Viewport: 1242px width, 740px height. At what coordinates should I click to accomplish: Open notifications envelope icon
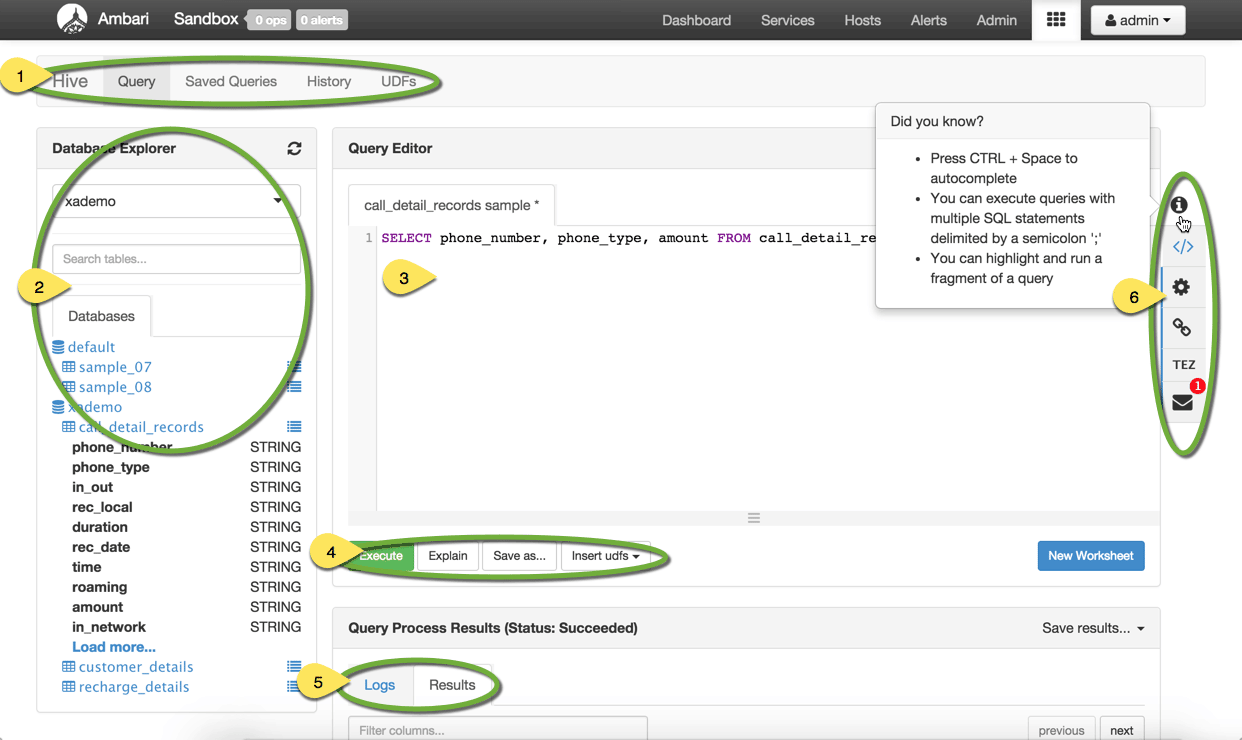[x=1183, y=402]
